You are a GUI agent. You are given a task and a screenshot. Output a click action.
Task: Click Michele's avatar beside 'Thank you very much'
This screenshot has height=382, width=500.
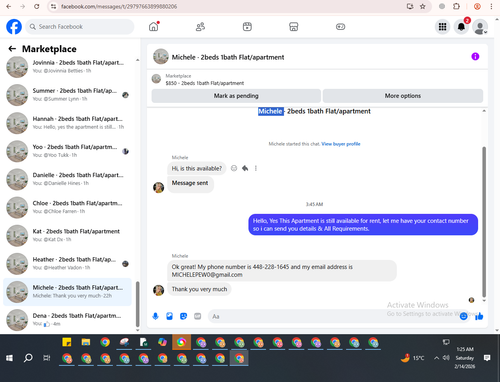tap(158, 290)
